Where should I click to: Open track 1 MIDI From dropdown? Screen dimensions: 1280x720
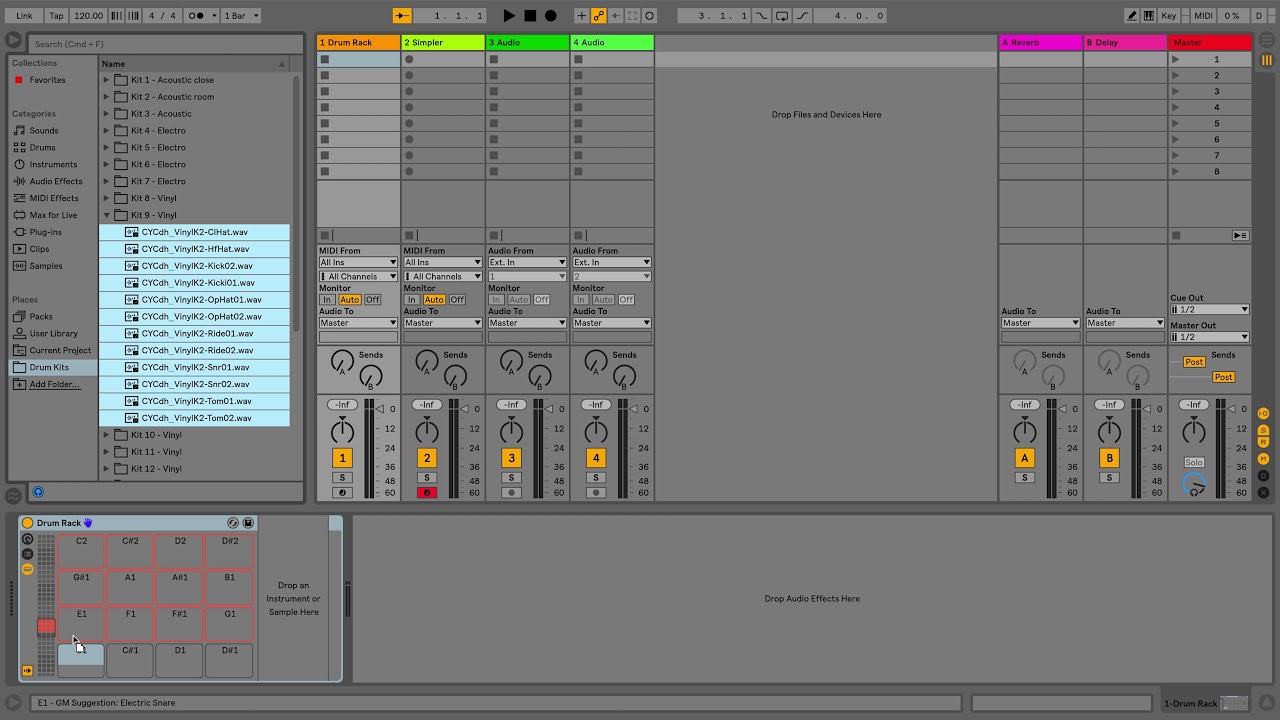[x=358, y=263]
